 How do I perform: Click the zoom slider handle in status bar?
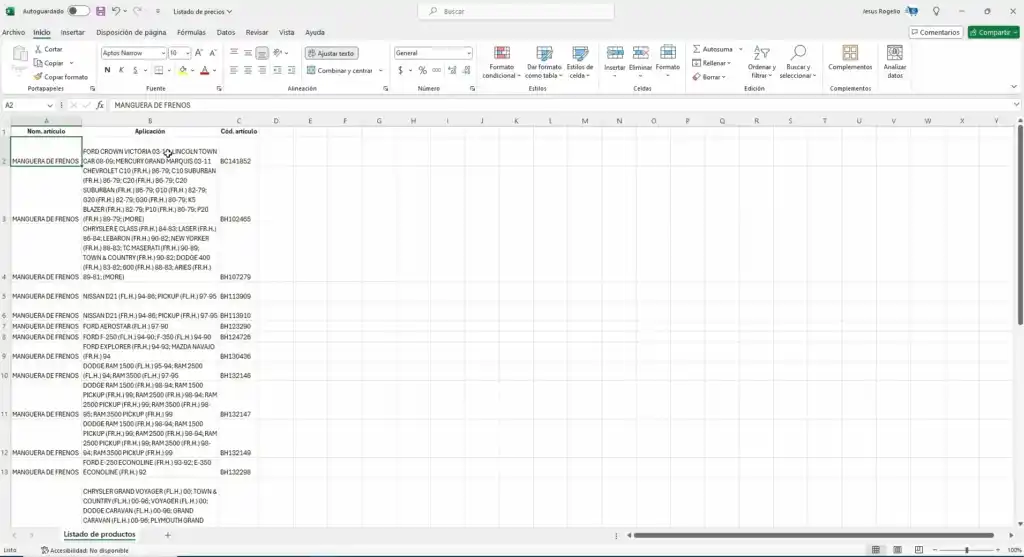[967, 550]
